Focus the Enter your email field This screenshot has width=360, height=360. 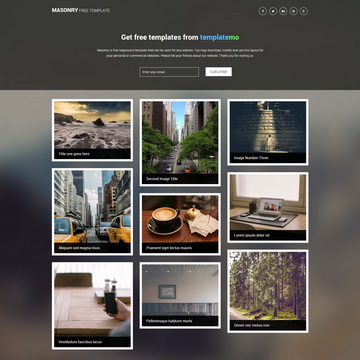click(x=169, y=72)
